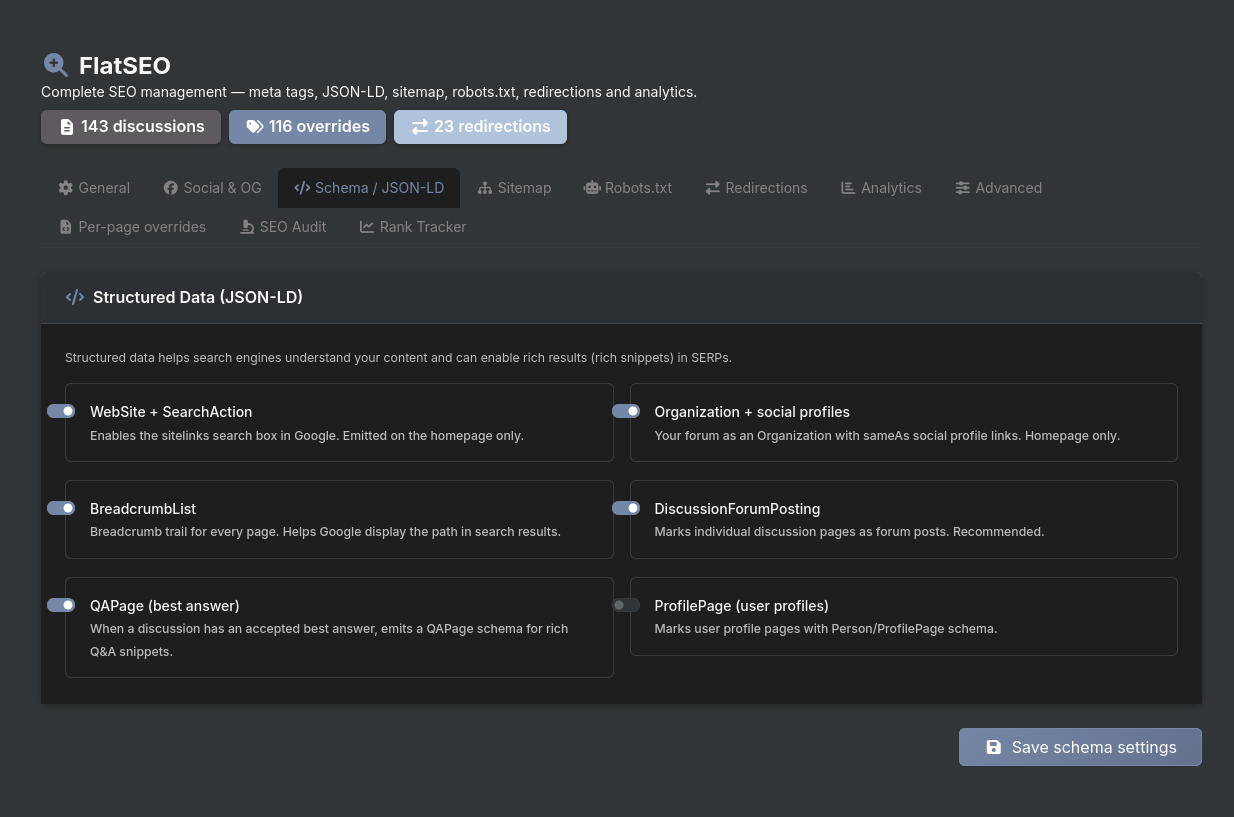Click the floppy disk icon on Save button
Screen dimensions: 1234x817
coord(993,747)
